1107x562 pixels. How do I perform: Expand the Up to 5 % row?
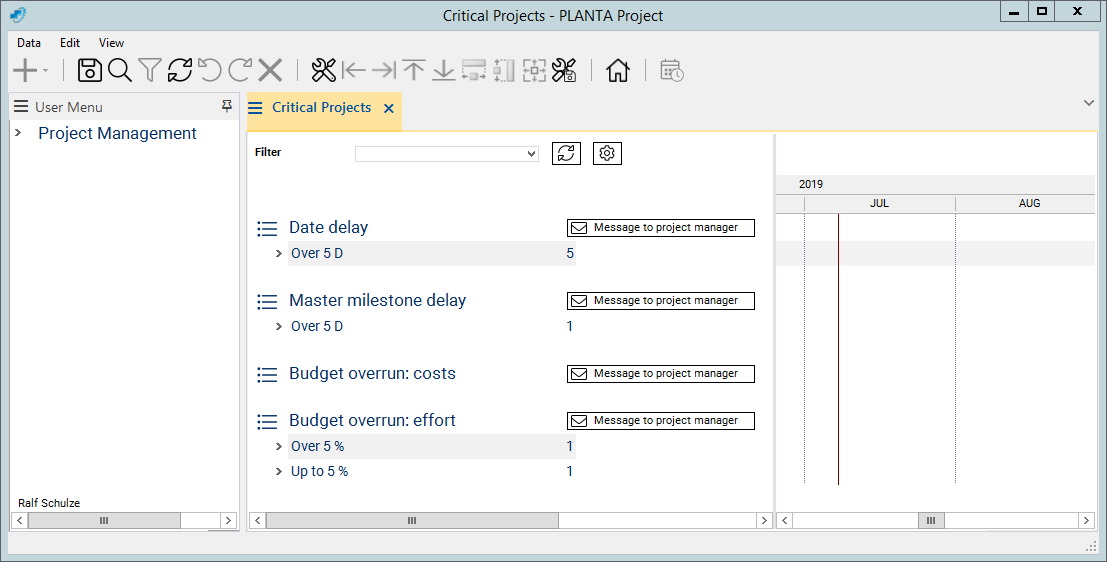click(x=279, y=472)
